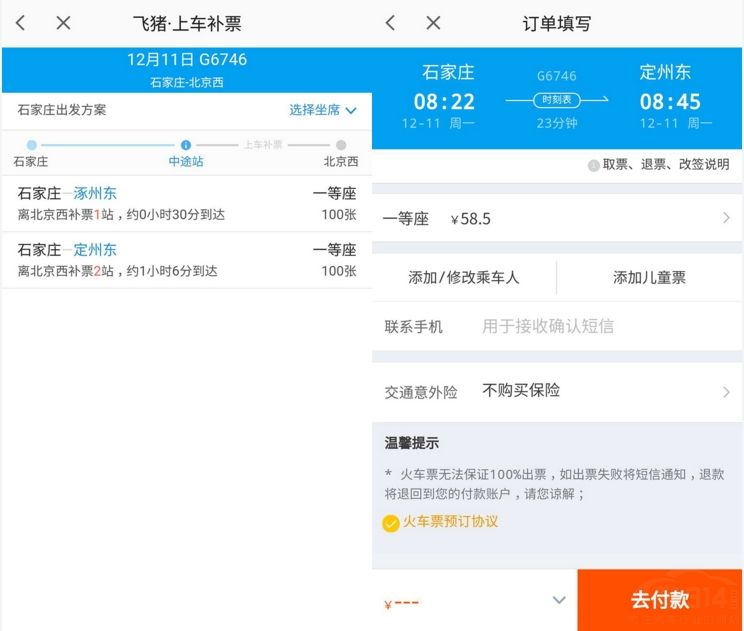
Task: Tap back arrow on 订单填写 screen
Action: (x=390, y=23)
